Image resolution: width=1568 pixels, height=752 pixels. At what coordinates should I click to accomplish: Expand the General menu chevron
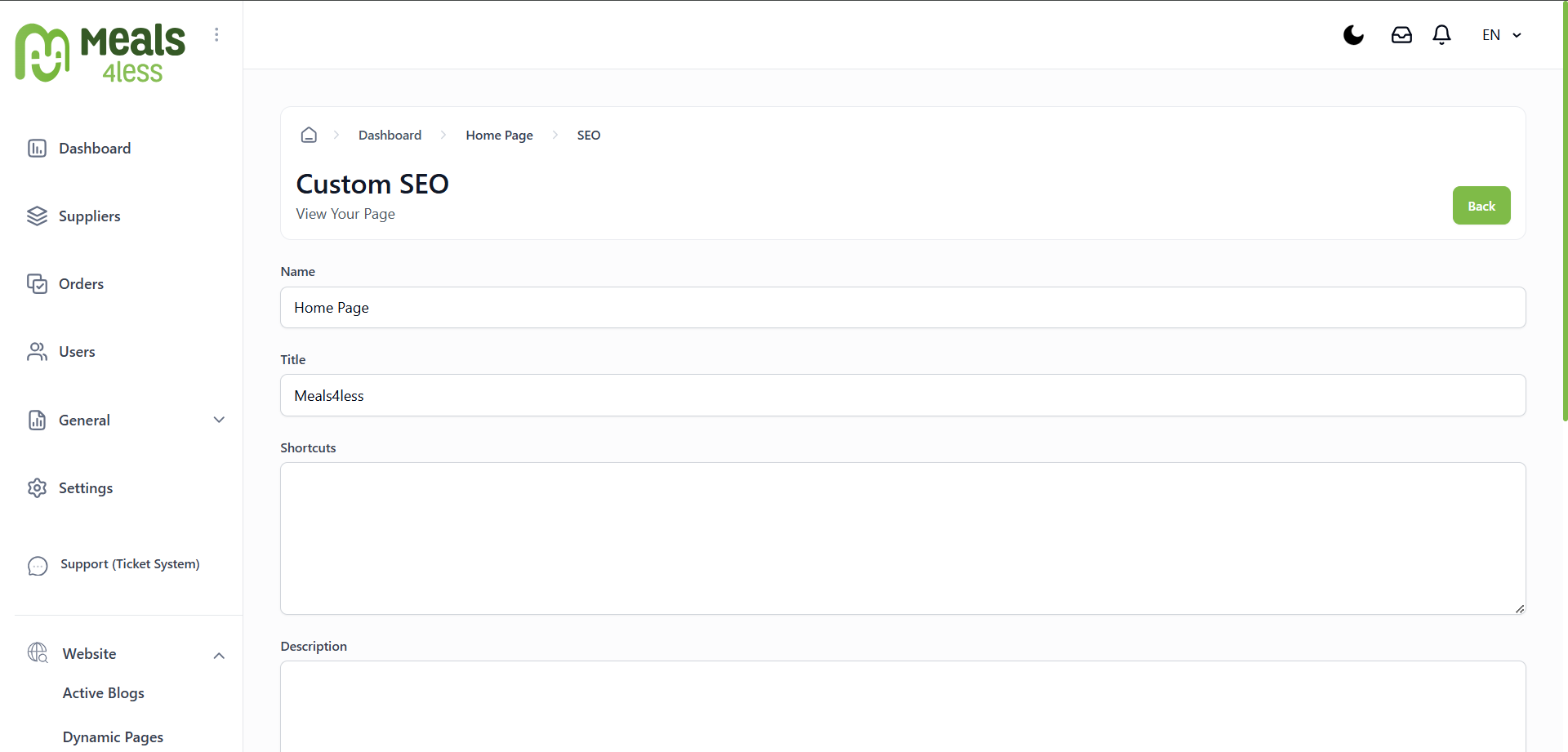(x=219, y=420)
